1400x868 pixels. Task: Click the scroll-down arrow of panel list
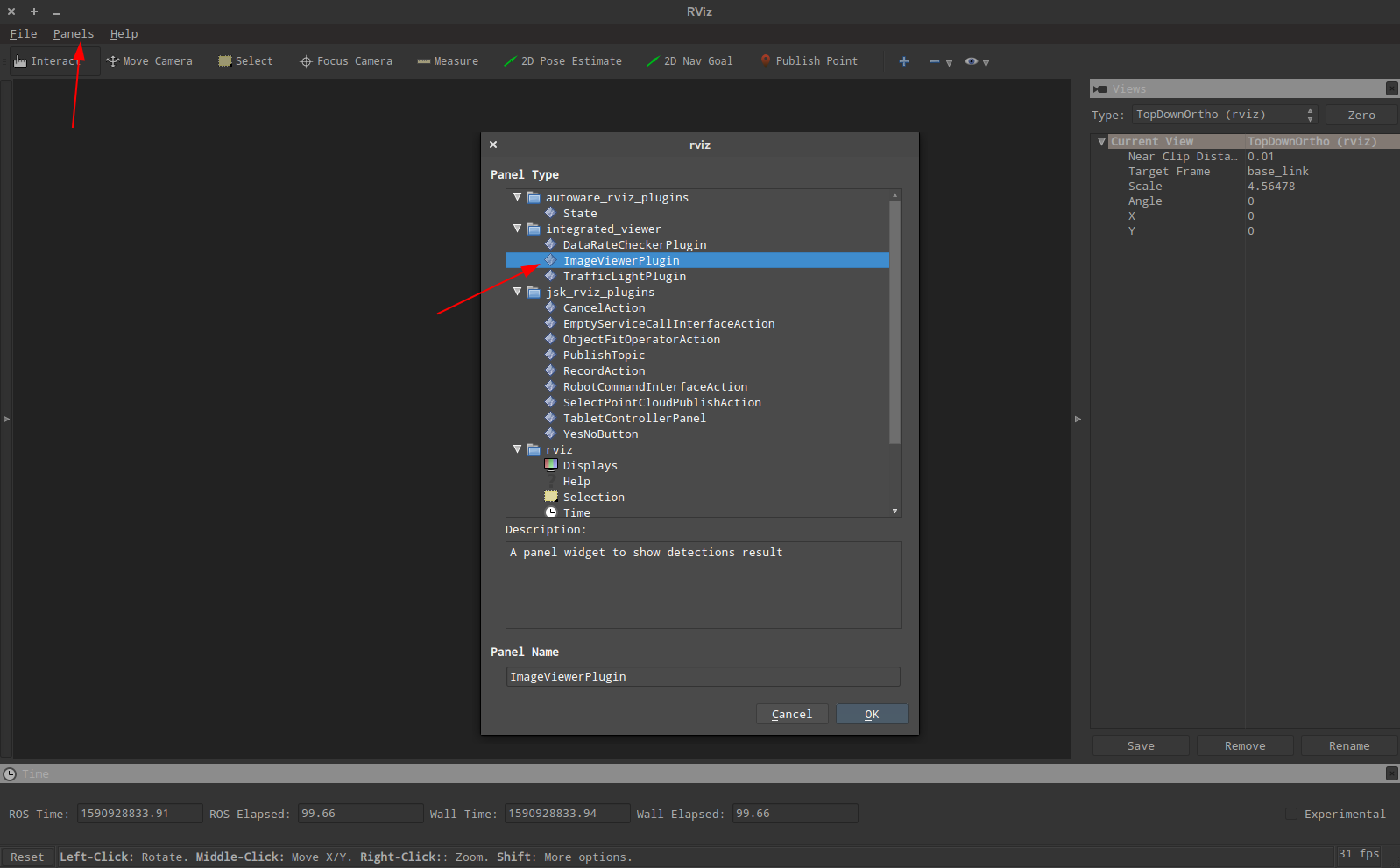click(894, 511)
